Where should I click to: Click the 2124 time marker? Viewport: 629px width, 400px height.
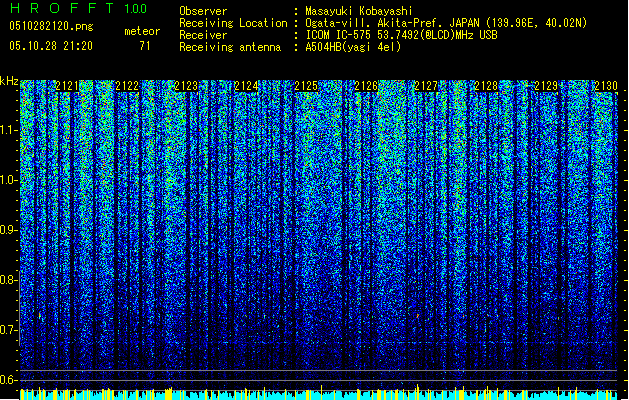coord(246,86)
